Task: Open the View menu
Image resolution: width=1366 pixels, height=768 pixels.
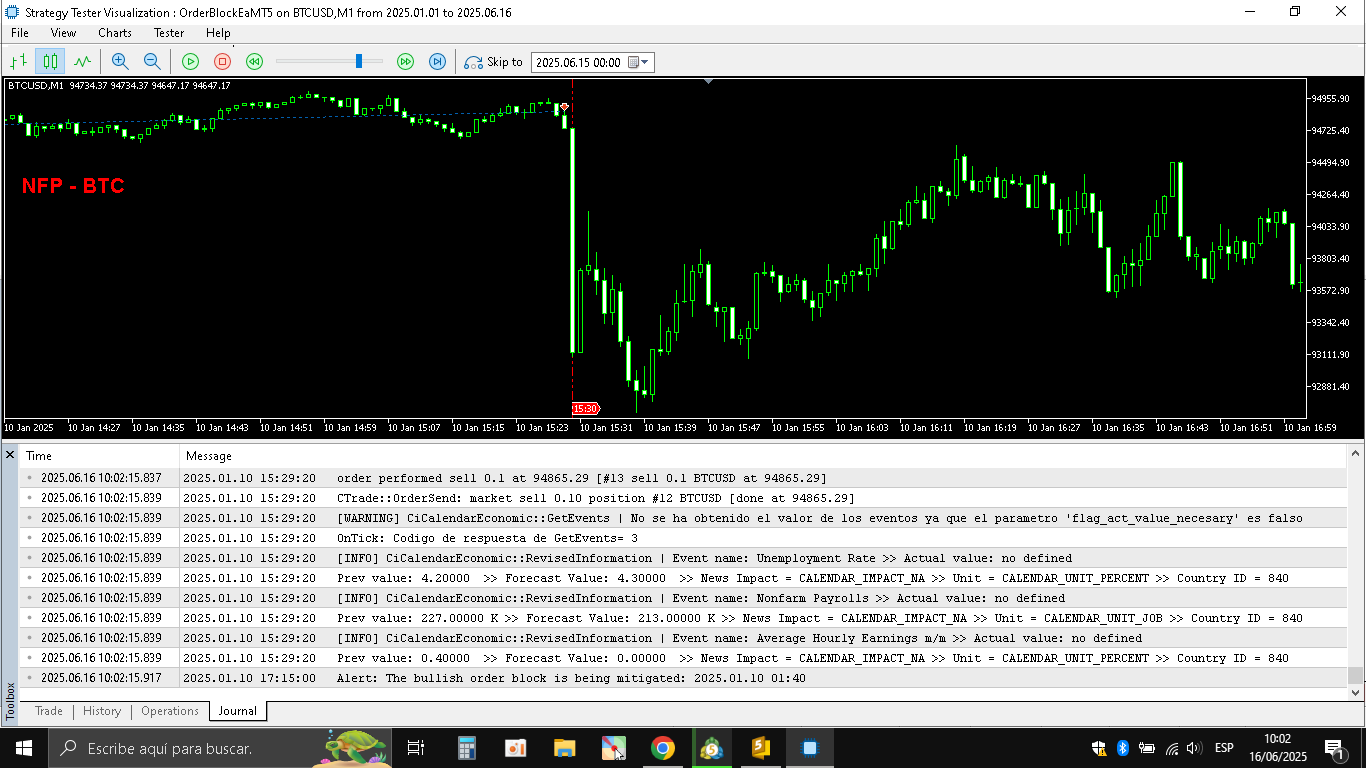Action: (63, 33)
